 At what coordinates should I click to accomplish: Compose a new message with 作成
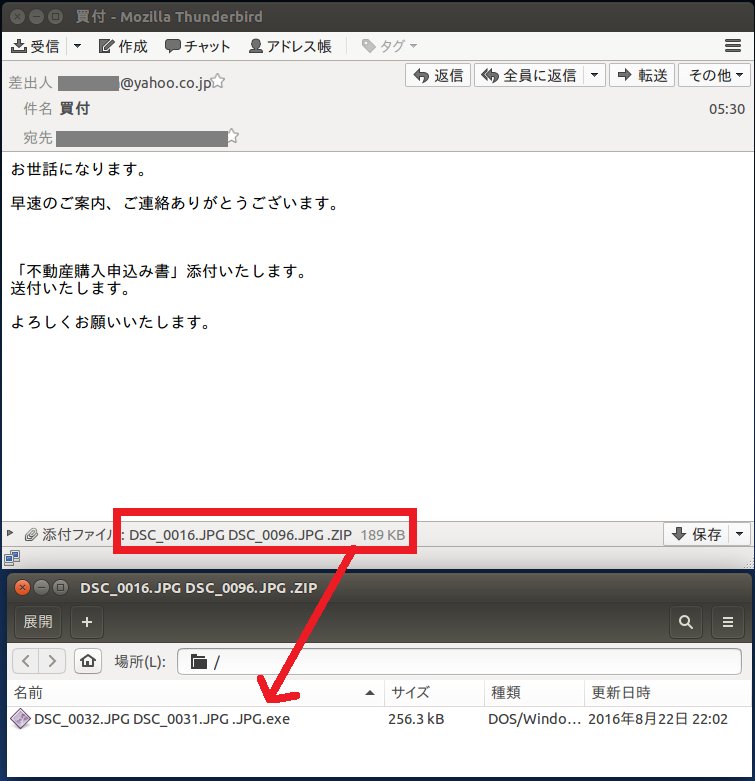[x=123, y=46]
